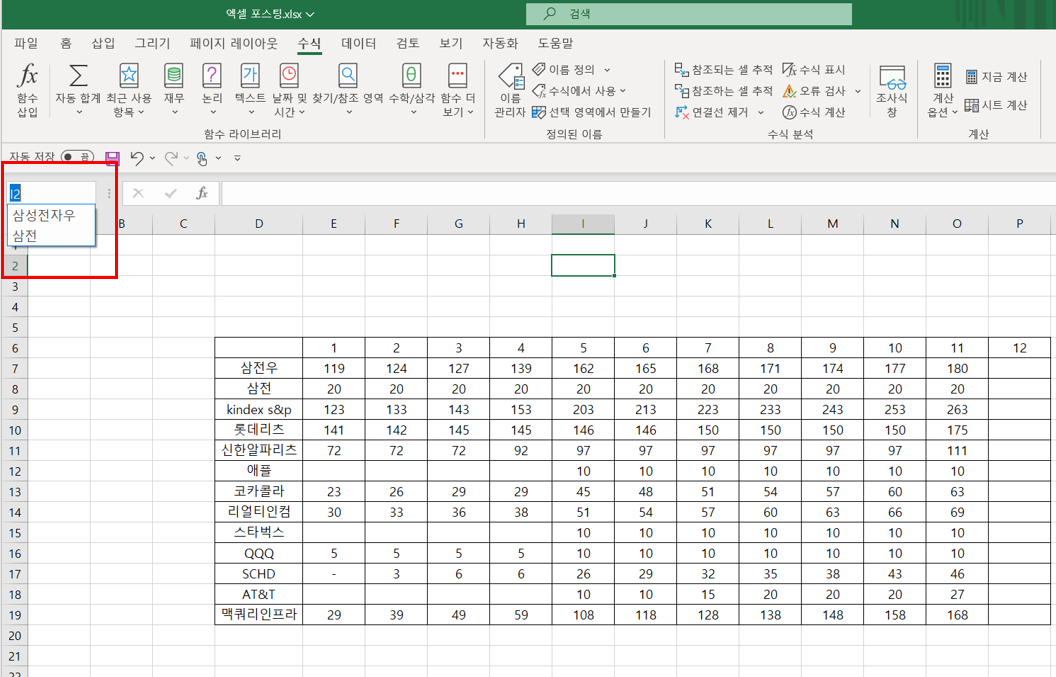Open the Undo history dropdown arrow

(152, 158)
